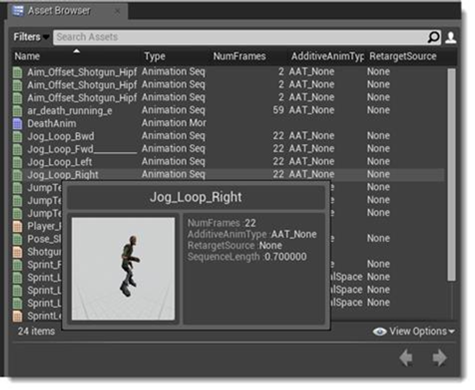Image resolution: width=475 pixels, height=390 pixels.
Task: Click the Jog_Loop_Fwd sequence icon
Action: 17,149
